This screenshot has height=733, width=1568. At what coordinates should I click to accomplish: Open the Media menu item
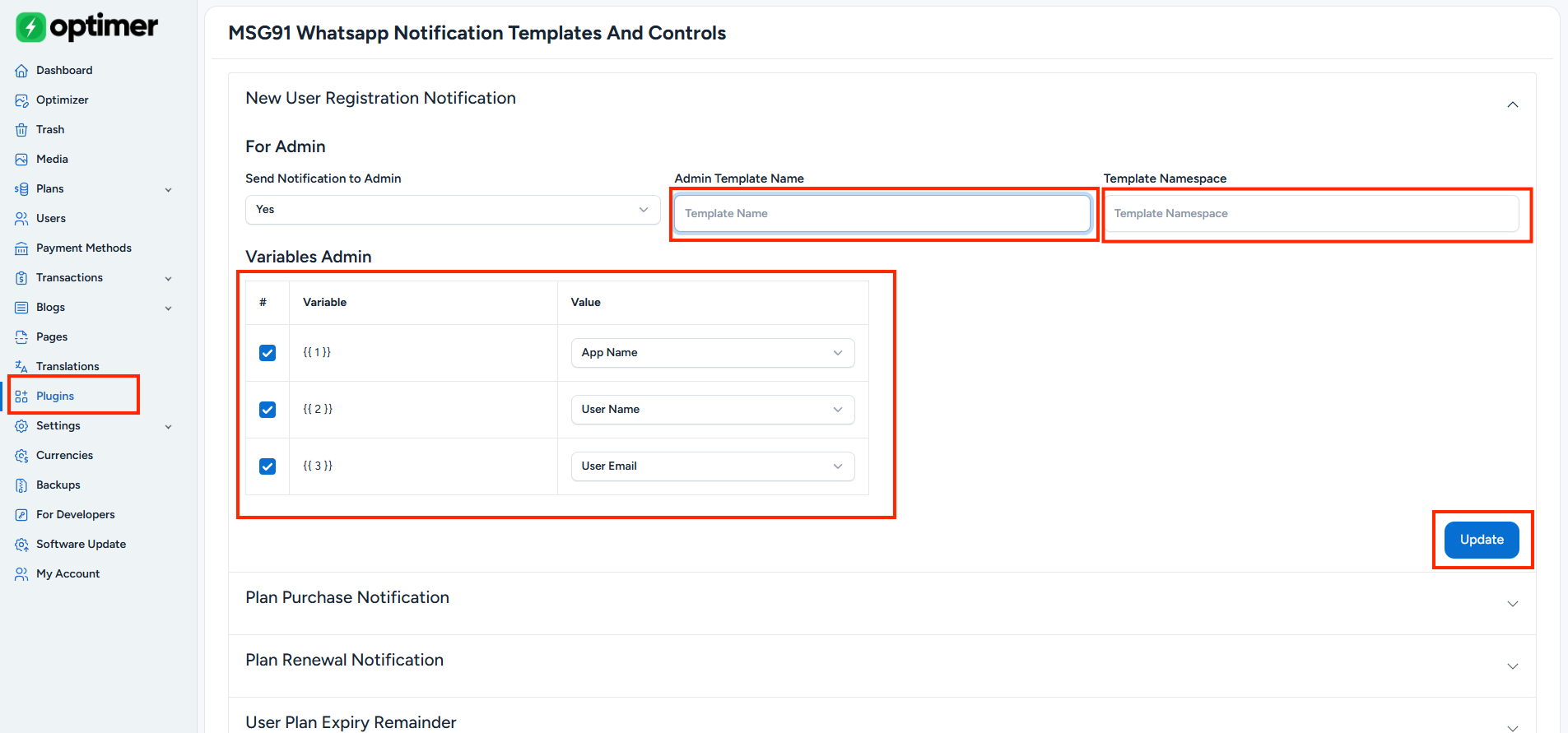52,160
